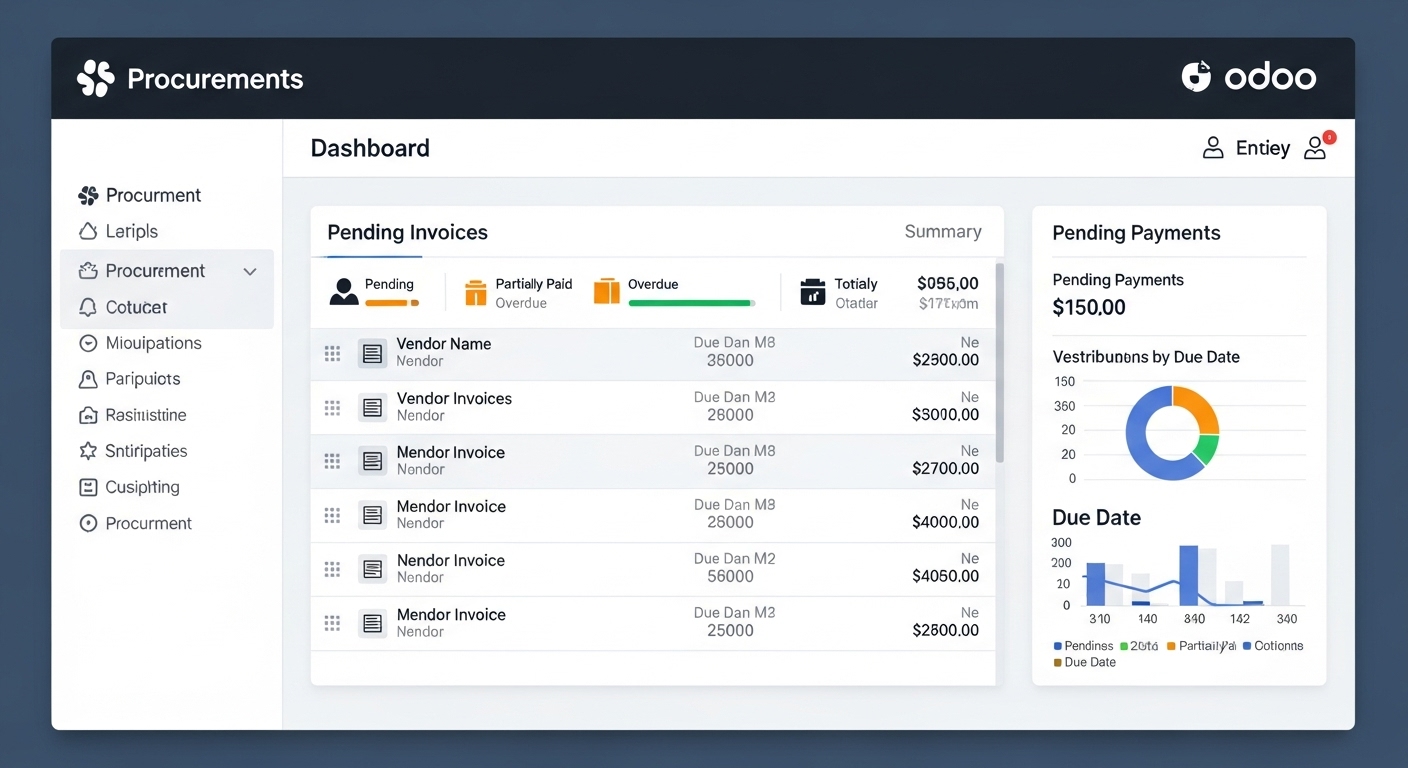Click document icon in Vendor Name row

pyautogui.click(x=372, y=353)
